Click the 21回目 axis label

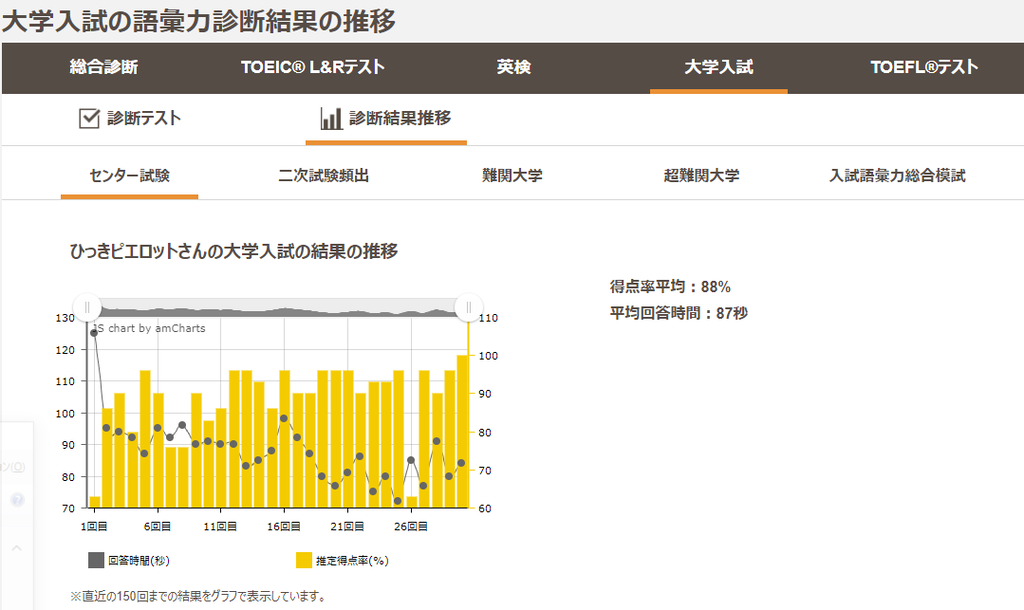click(347, 526)
